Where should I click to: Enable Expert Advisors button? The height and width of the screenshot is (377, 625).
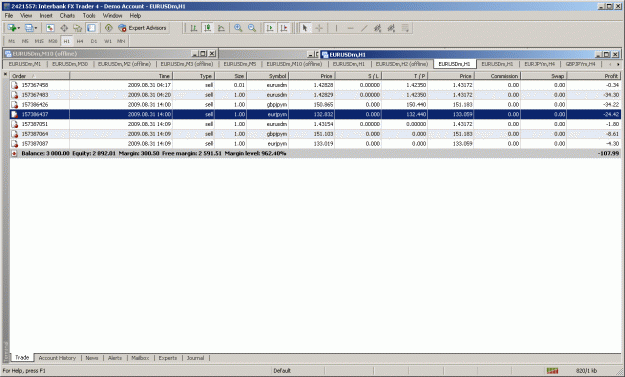[142, 28]
